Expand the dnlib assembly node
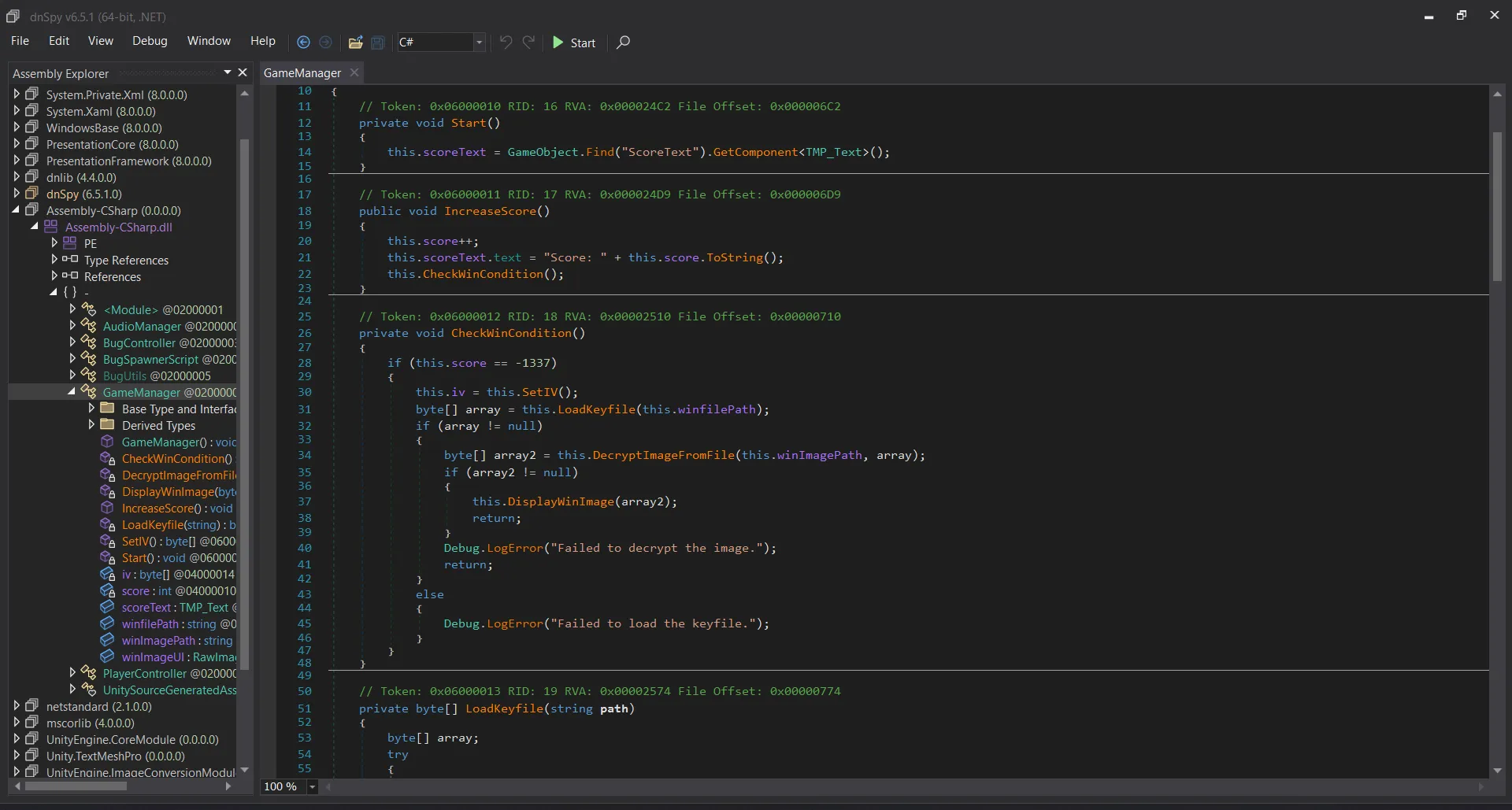Viewport: 1512px width, 810px height. pyautogui.click(x=17, y=176)
